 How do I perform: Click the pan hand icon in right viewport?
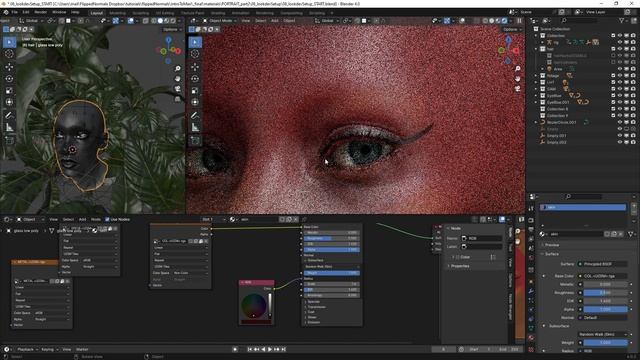click(518, 78)
